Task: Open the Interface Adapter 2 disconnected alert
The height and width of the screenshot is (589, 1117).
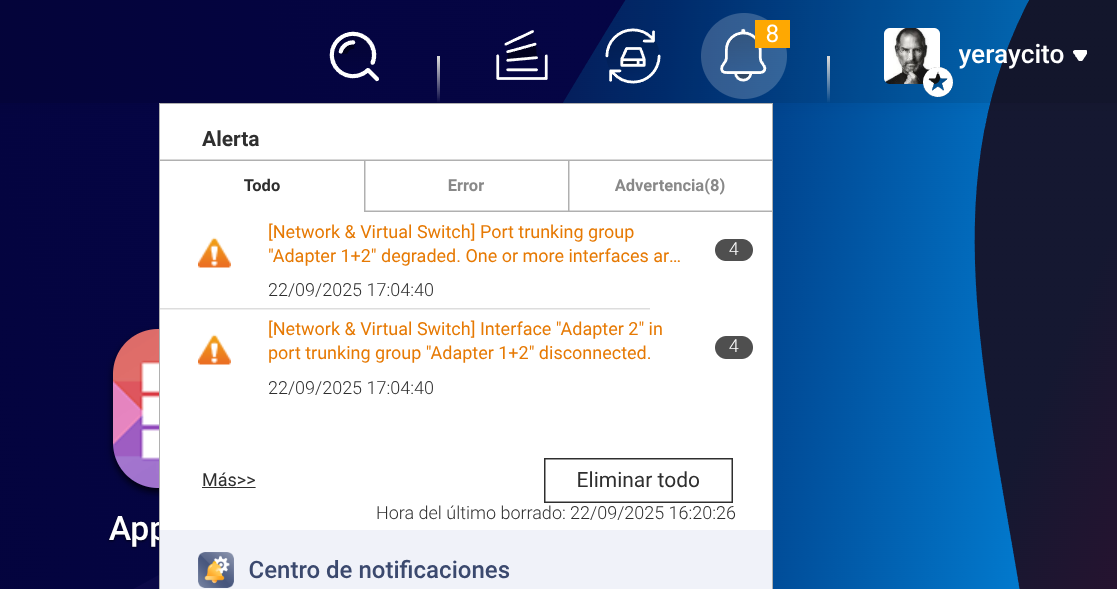Action: click(x=466, y=341)
